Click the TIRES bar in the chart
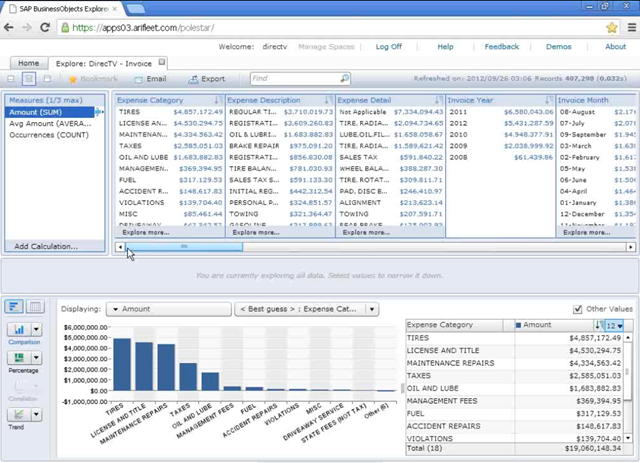640x463 pixels. [122, 365]
